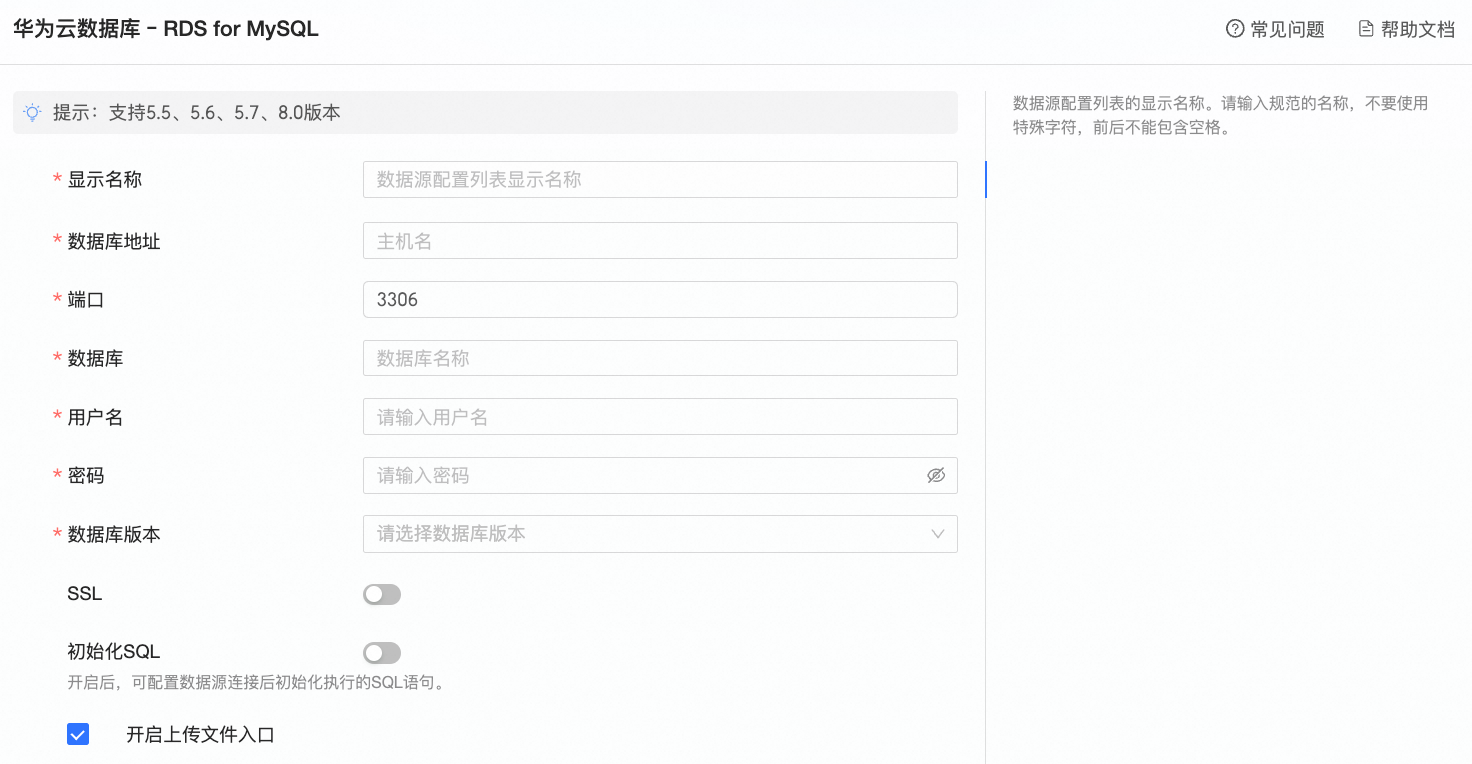Screen dimensions: 1472x764
Task: Click the 密码 label
Action: coord(86,476)
